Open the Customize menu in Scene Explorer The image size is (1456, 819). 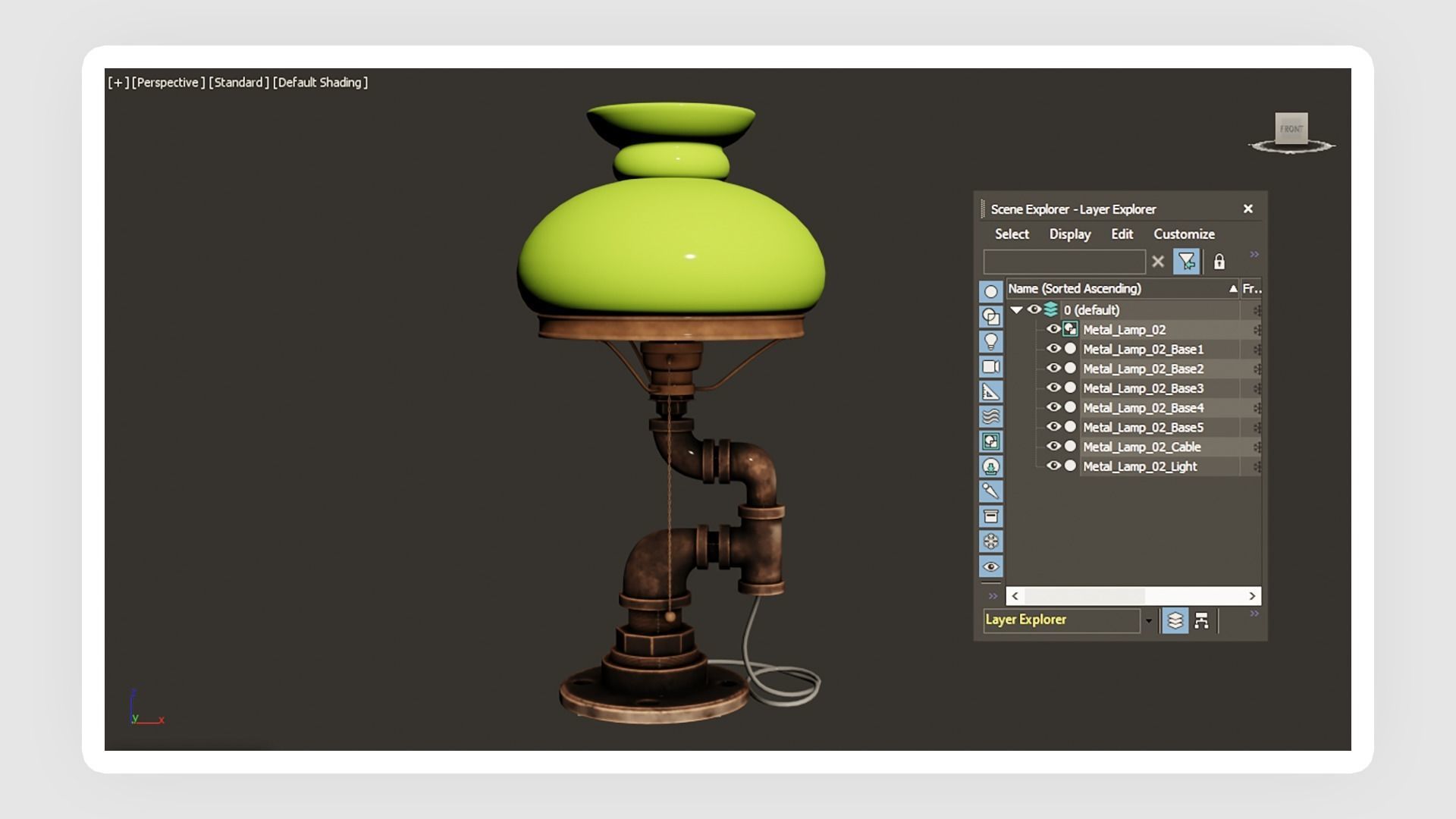(1184, 234)
